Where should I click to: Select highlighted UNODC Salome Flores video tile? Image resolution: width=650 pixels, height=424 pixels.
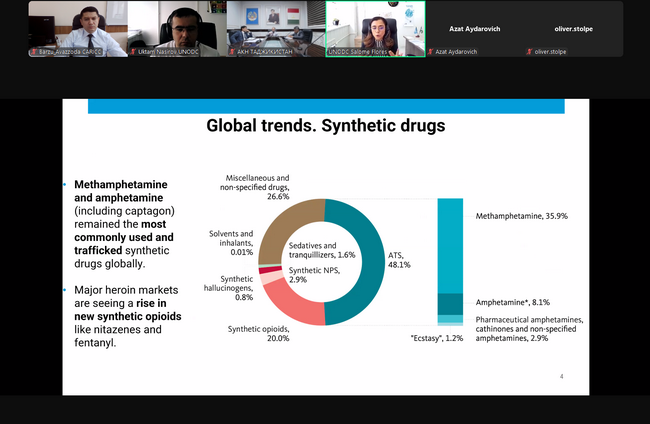coord(375,25)
